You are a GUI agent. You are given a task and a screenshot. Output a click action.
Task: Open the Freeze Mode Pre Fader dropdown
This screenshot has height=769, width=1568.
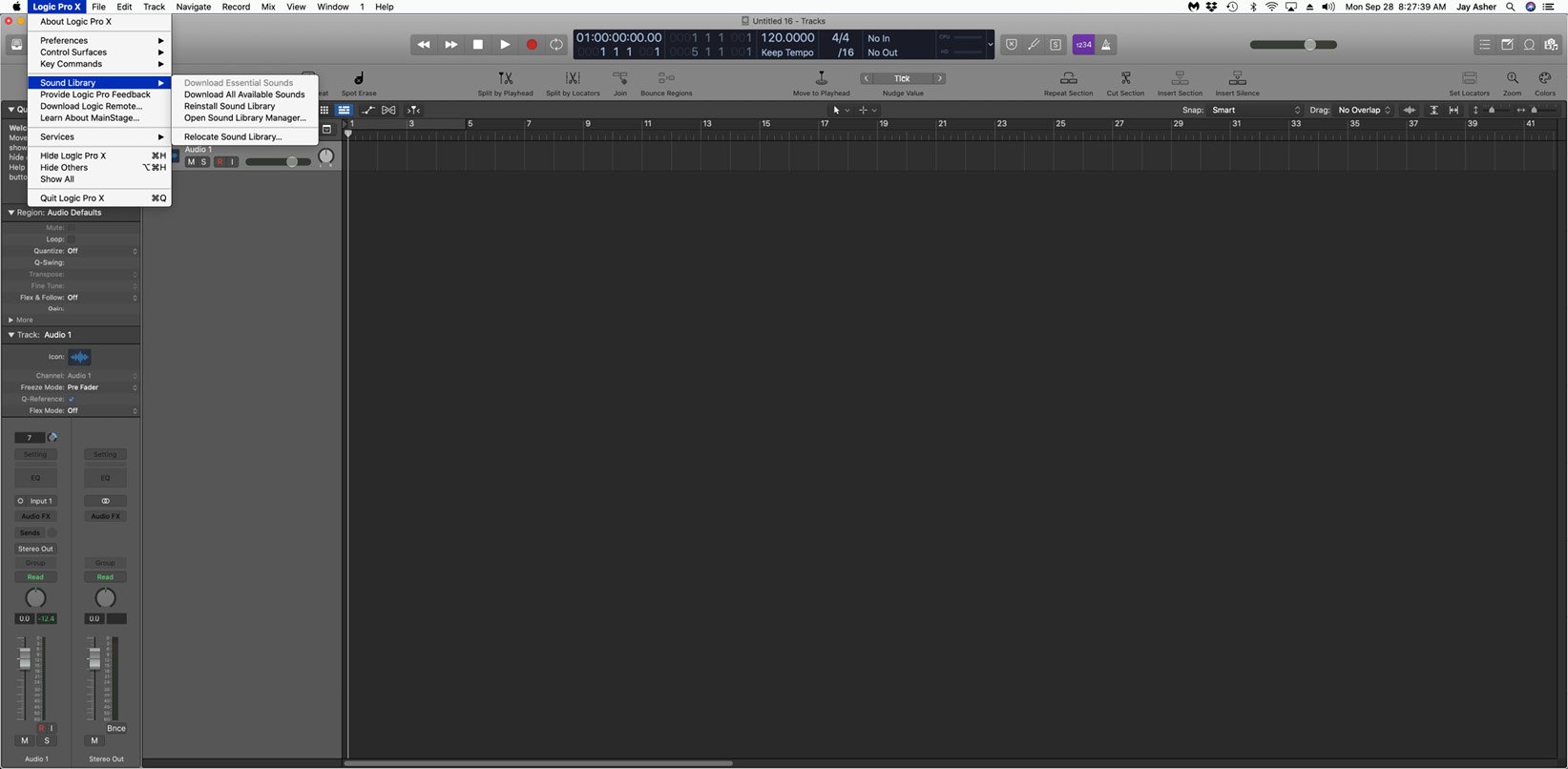coord(102,387)
